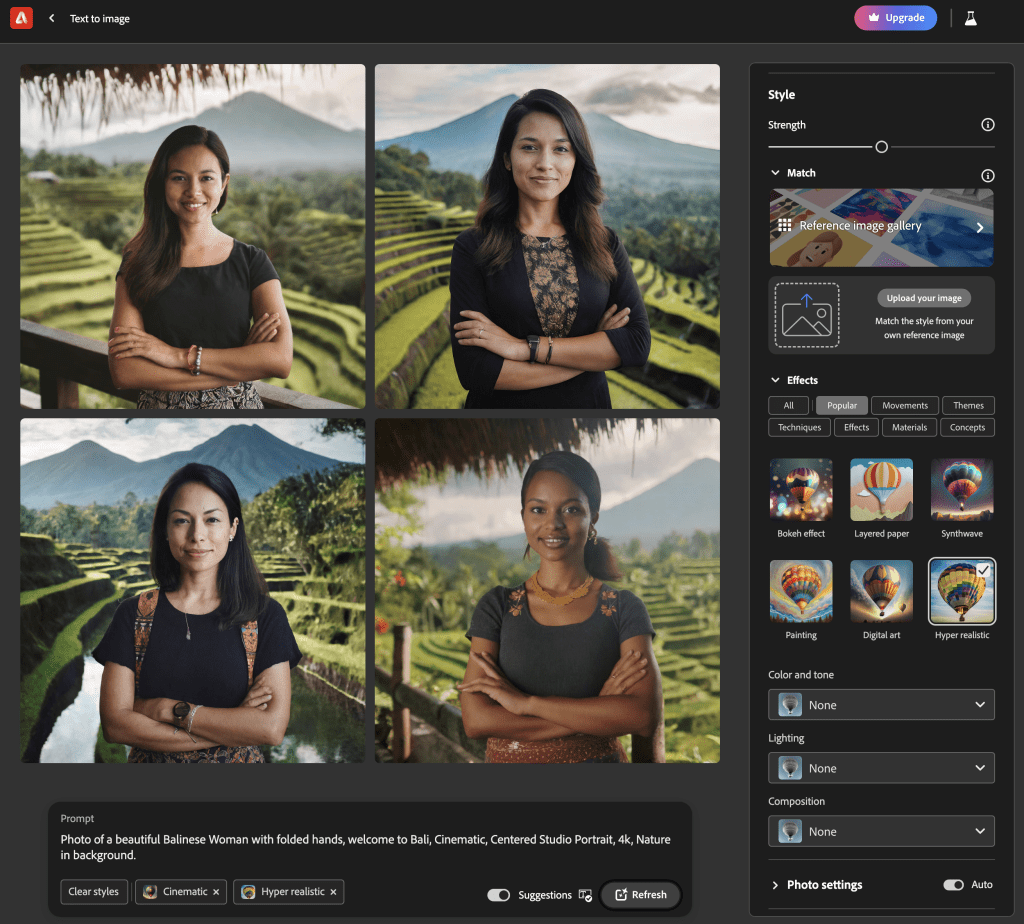Open the Color and tone dropdown
The width and height of the screenshot is (1024, 924).
881,705
